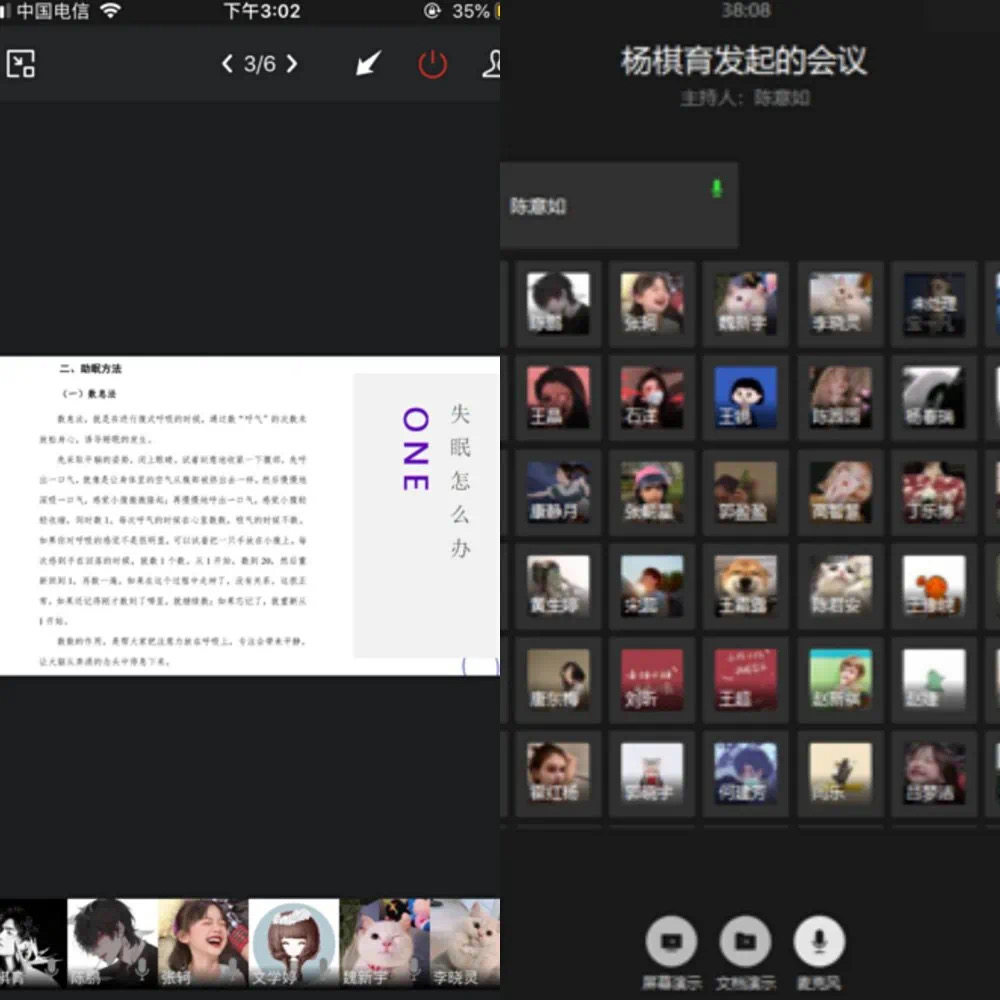Toggle mic icon on 魏新宇 bottom thumbnail

coord(413,966)
